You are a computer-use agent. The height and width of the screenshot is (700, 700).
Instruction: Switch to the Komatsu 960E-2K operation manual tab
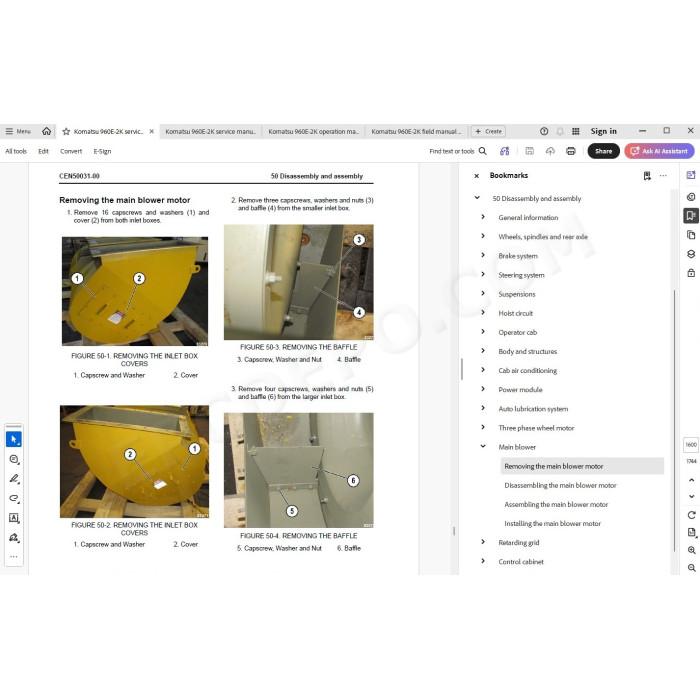pos(313,131)
